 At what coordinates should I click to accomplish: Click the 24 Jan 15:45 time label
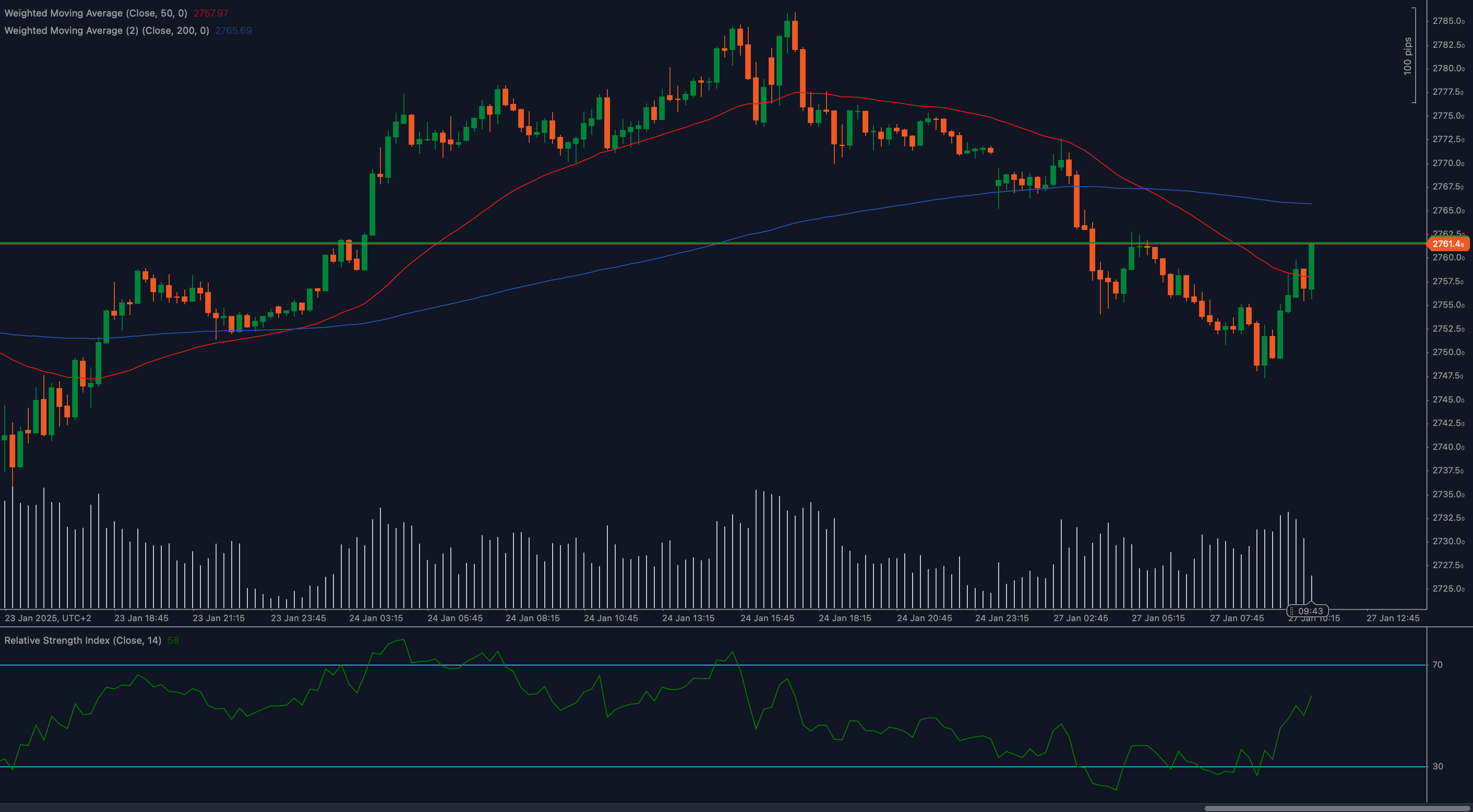(767, 618)
